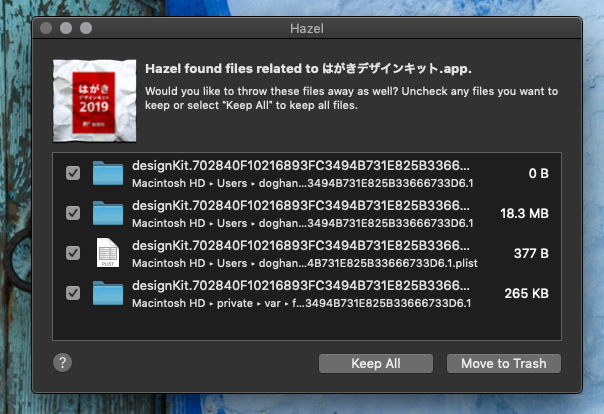604x414 pixels.
Task: Click the designKit file name in the 18.3 MB row
Action: [301, 206]
